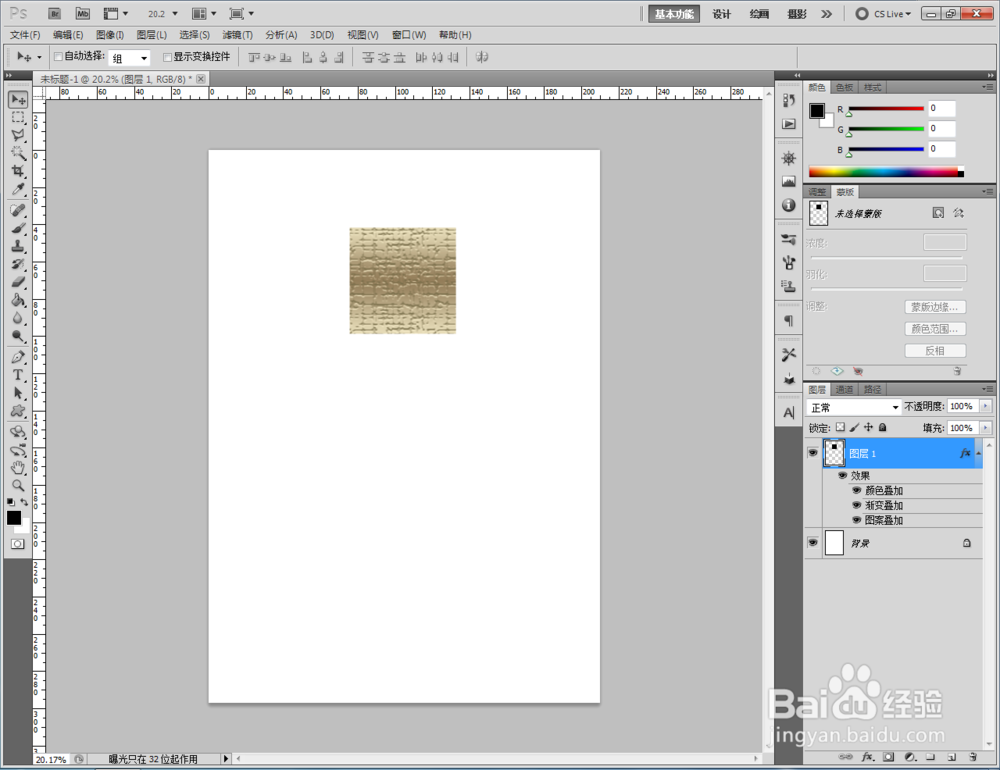The width and height of the screenshot is (1000, 770).
Task: Select the Move tool
Action: 18,100
